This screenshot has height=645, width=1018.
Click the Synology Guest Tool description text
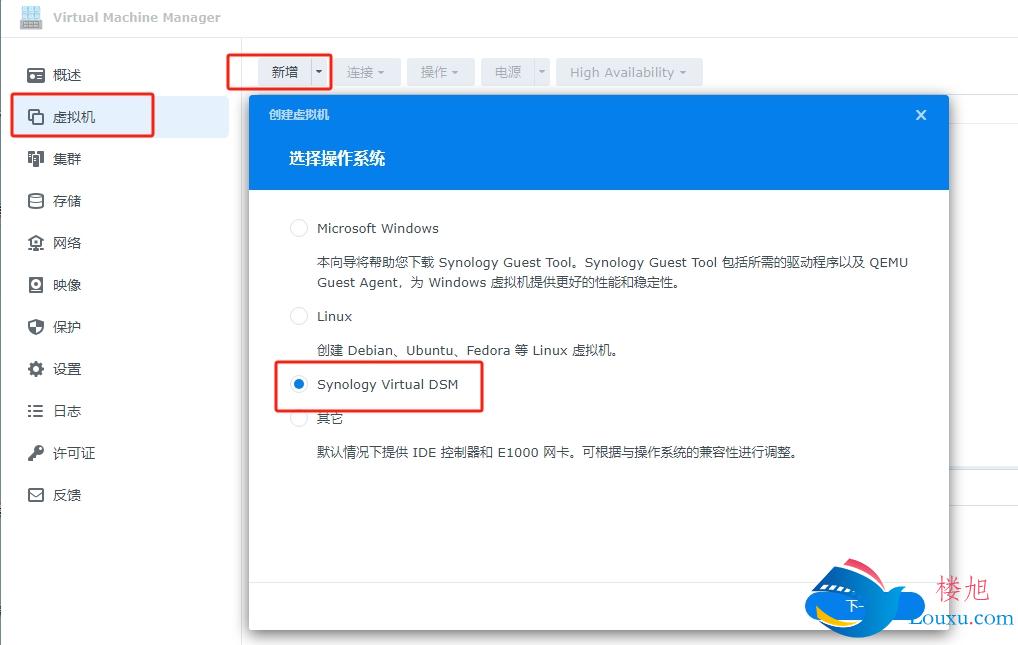[x=612, y=272]
